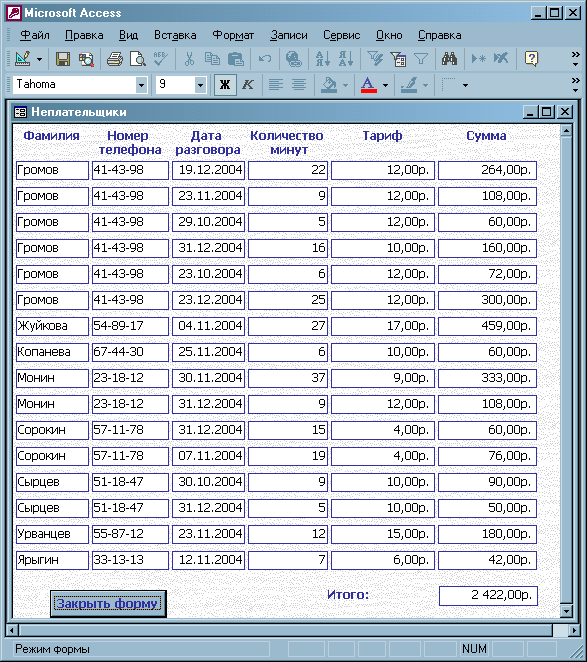This screenshot has height=662, width=587.
Task: Open the Записи menu
Action: tap(289, 35)
